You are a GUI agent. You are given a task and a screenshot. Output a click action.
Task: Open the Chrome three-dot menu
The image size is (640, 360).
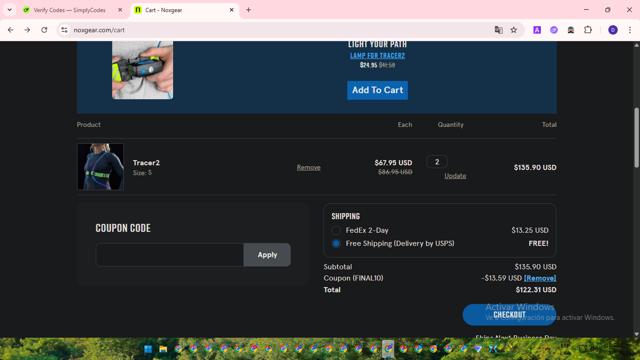[x=630, y=30]
